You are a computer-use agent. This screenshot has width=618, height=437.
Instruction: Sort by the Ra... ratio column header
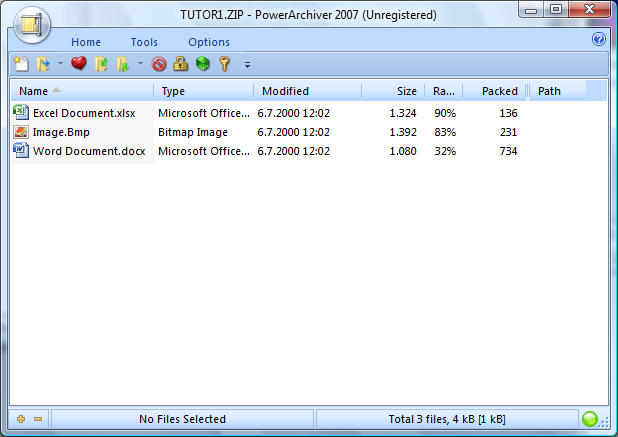[x=443, y=91]
